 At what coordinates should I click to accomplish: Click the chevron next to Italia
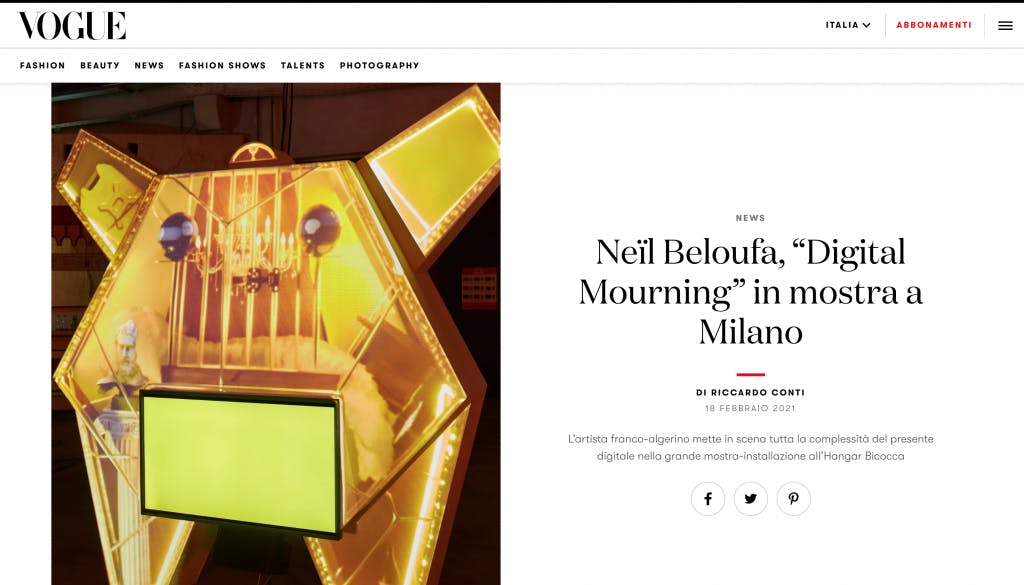coord(867,25)
